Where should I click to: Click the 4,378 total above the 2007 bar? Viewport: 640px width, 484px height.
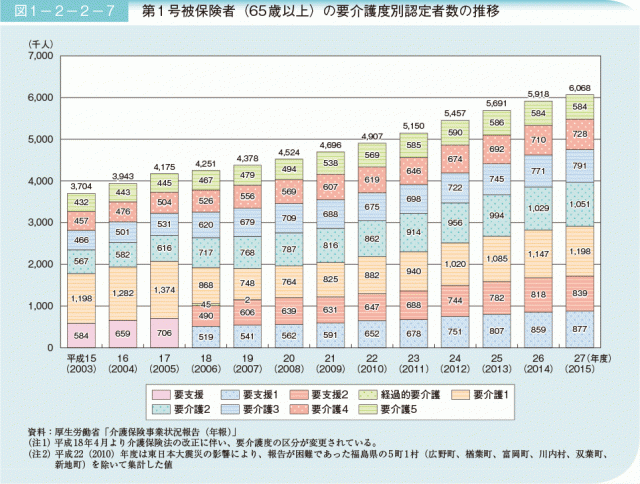pos(247,158)
